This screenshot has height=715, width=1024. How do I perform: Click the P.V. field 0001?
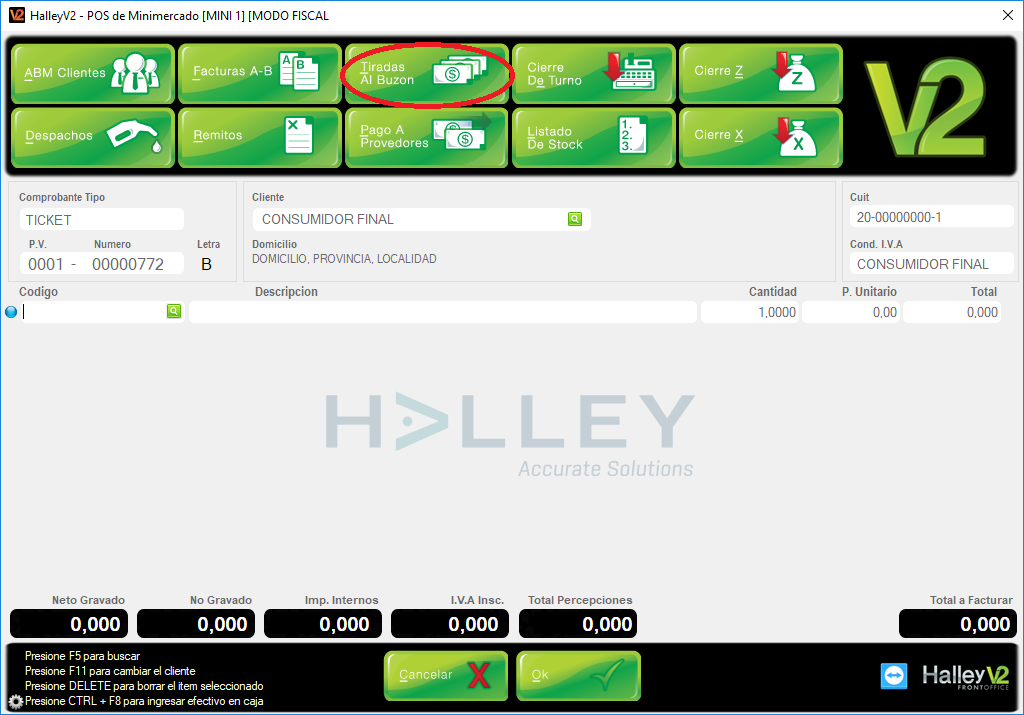[46, 264]
